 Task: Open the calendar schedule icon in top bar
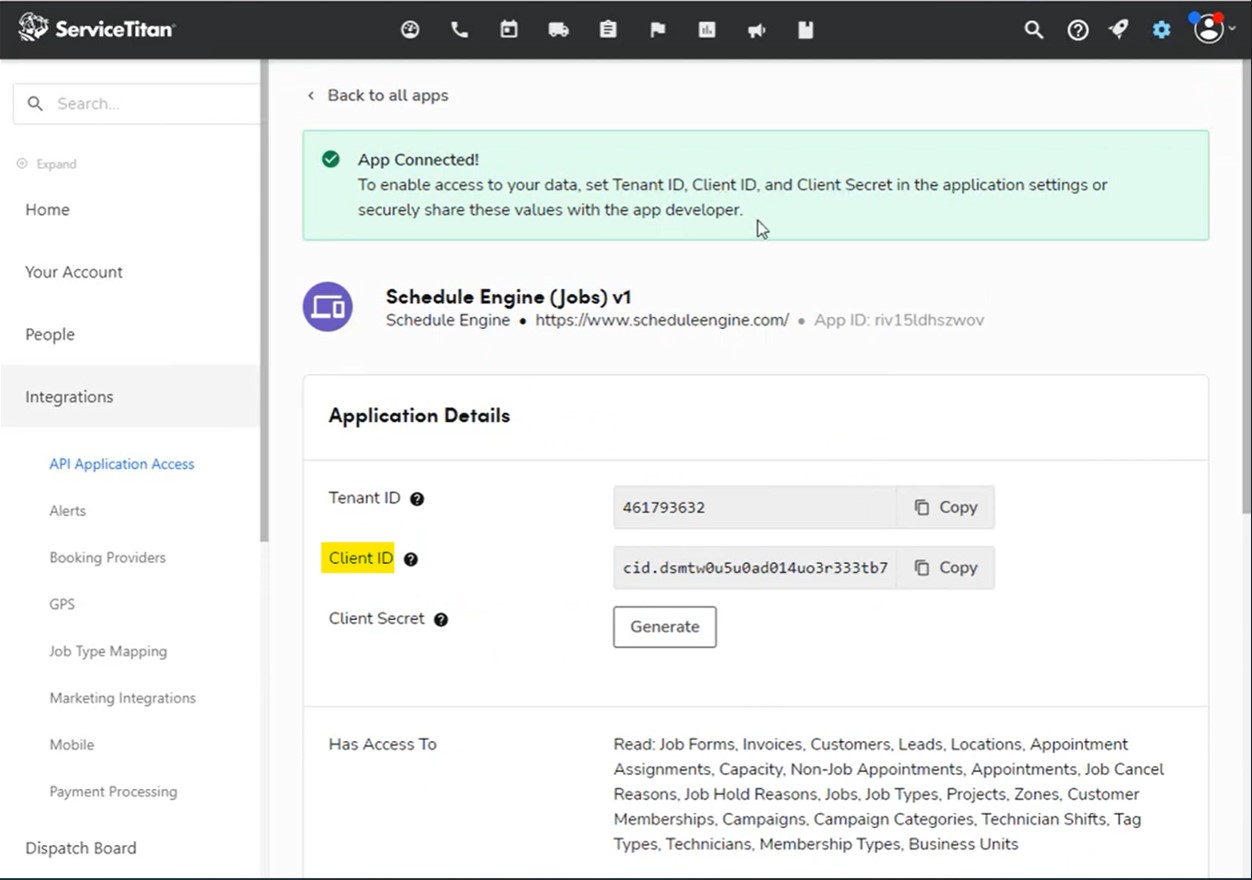click(x=509, y=30)
